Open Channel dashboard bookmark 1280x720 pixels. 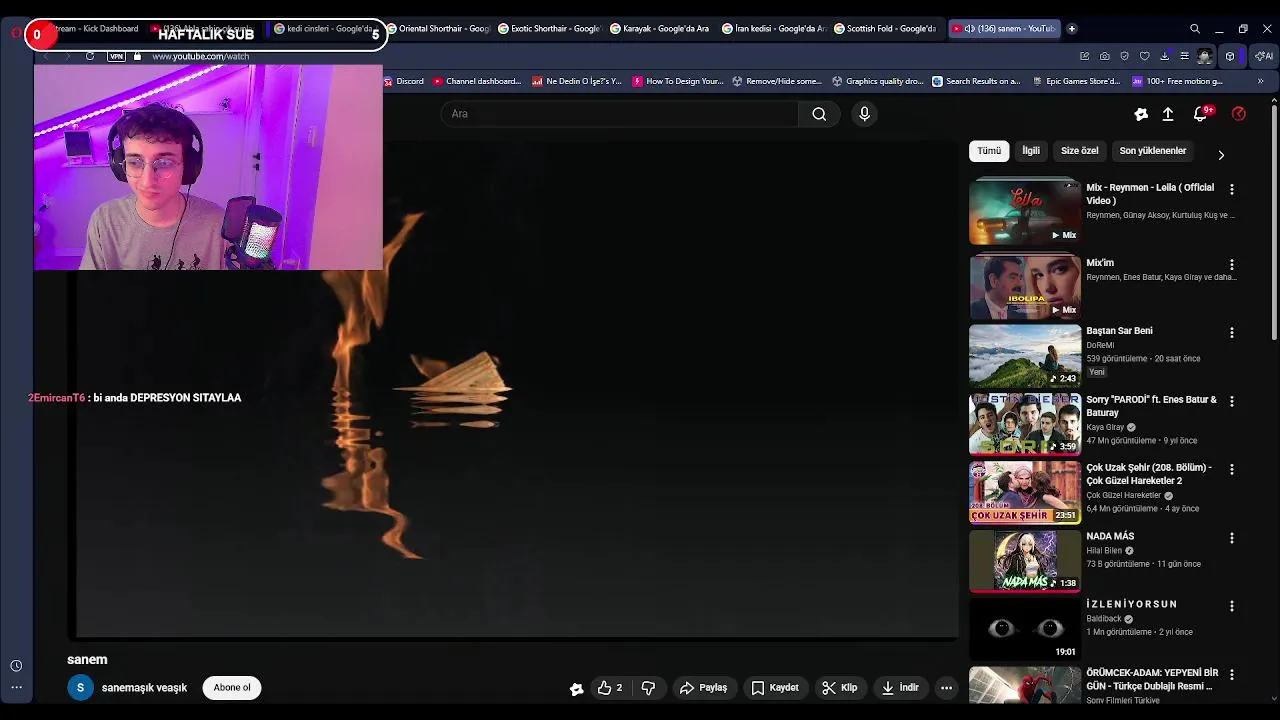click(477, 81)
